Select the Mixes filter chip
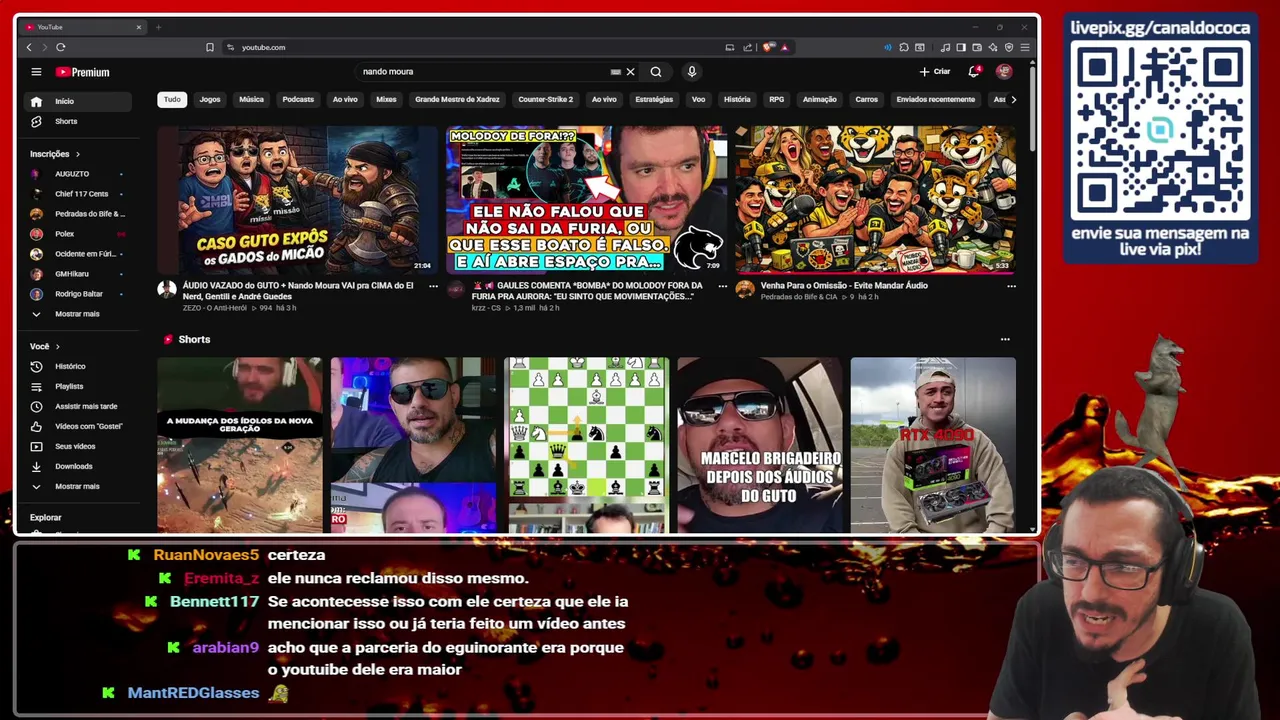The image size is (1280, 720). point(386,99)
